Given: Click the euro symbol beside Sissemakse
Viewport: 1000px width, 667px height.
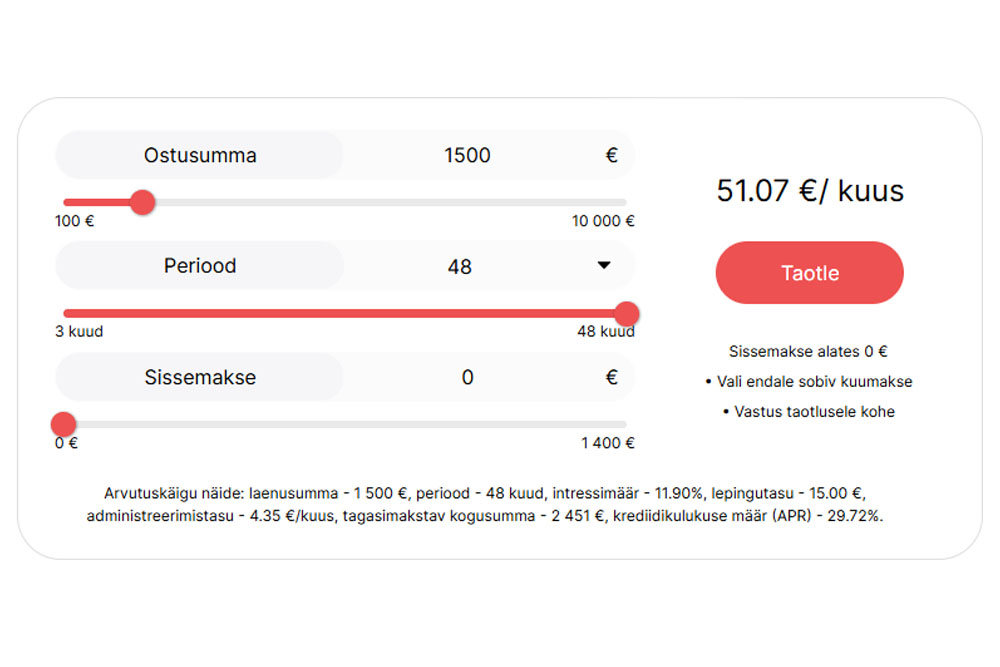Looking at the screenshot, I should 611,378.
